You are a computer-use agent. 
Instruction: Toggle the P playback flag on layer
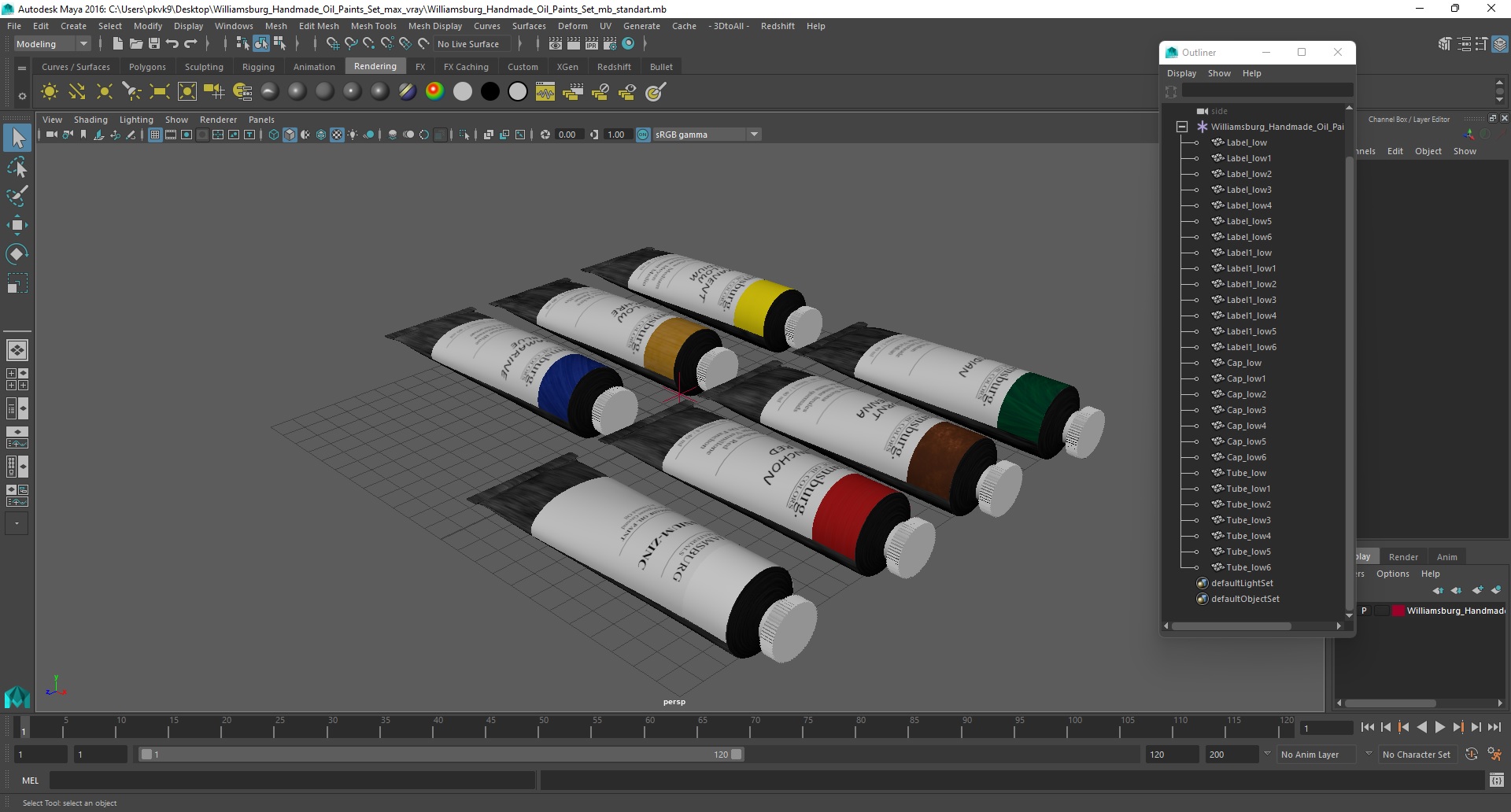coord(1364,611)
